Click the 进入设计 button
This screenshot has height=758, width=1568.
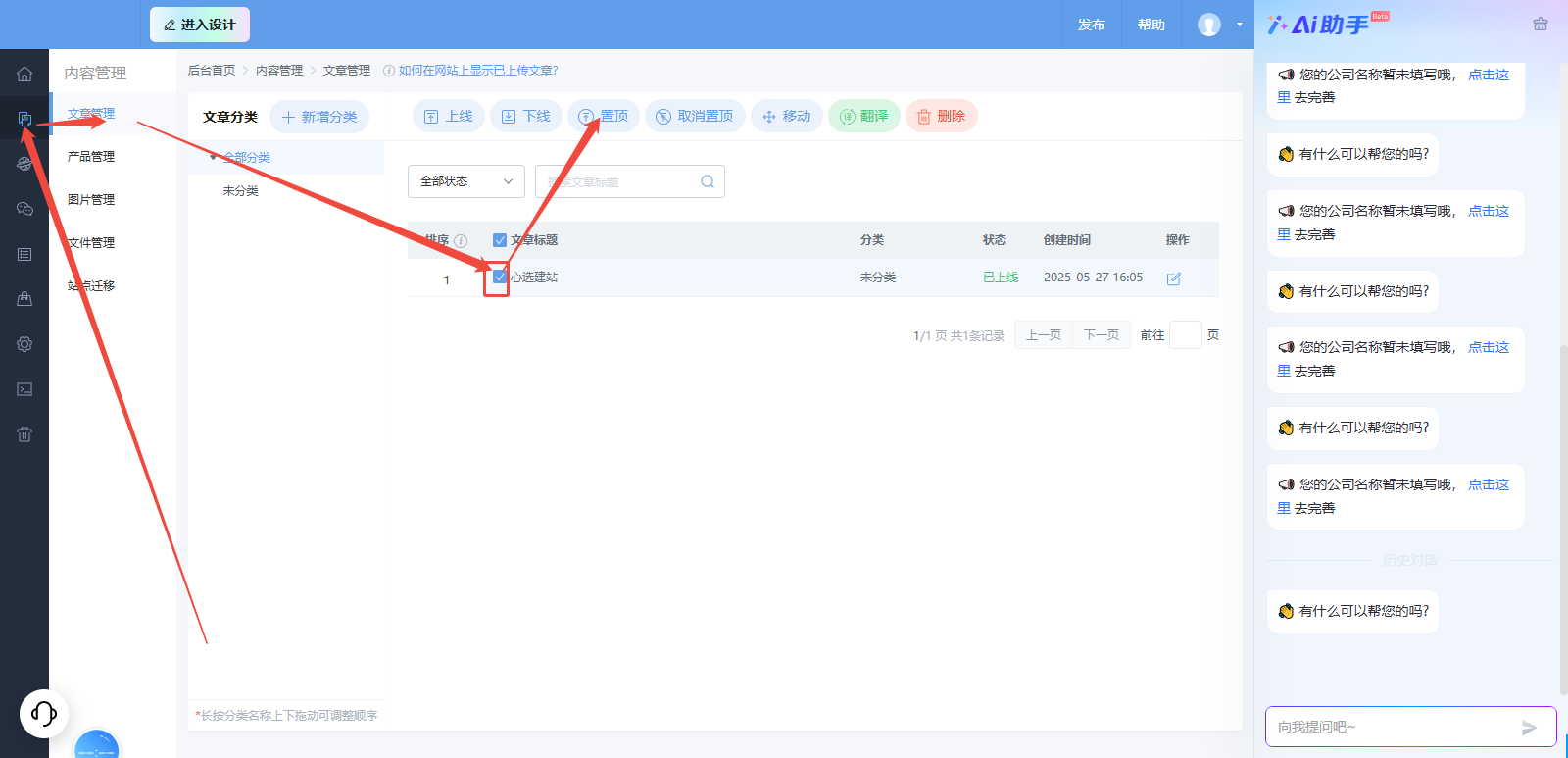point(200,25)
